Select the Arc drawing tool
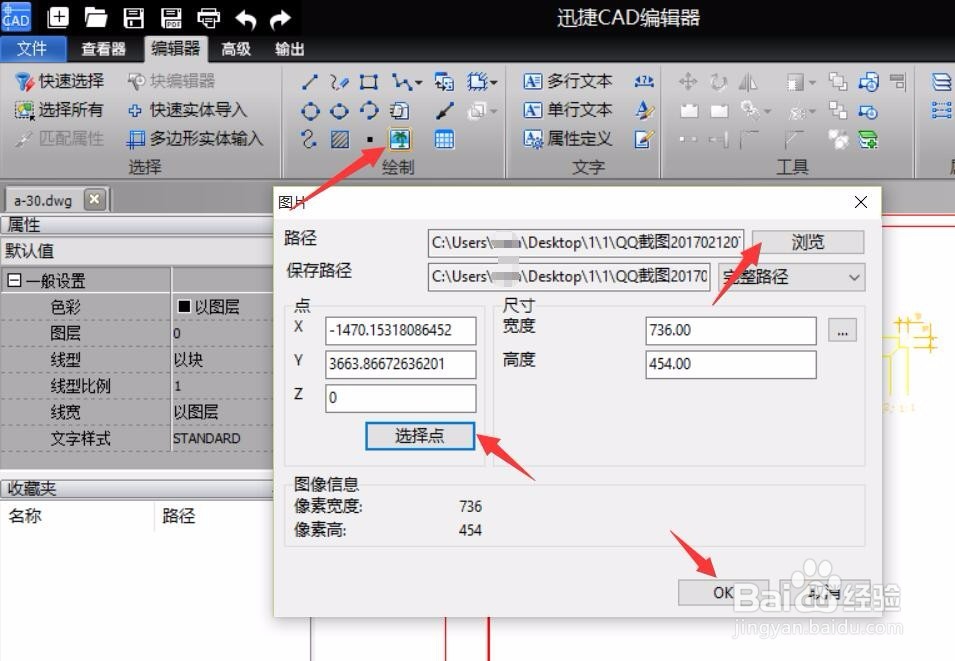The width and height of the screenshot is (955, 661). pyautogui.click(x=369, y=111)
